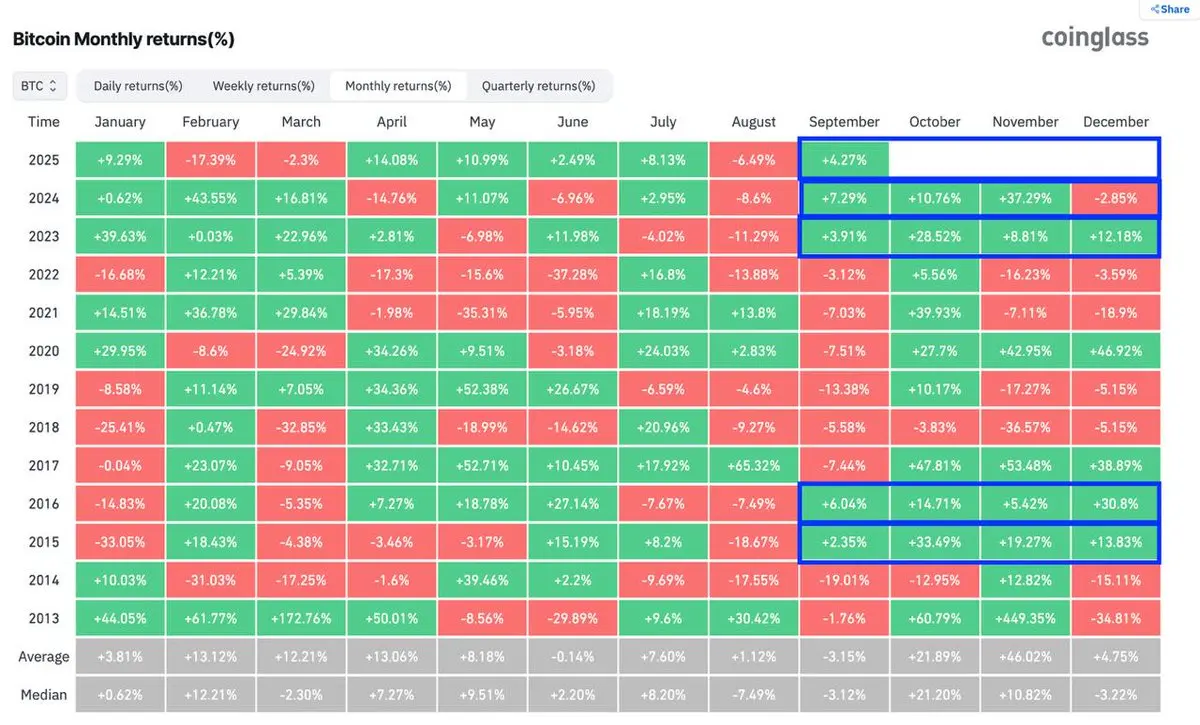Switch to Quarterly returns(%) tab
The image size is (1200, 725).
click(x=538, y=86)
